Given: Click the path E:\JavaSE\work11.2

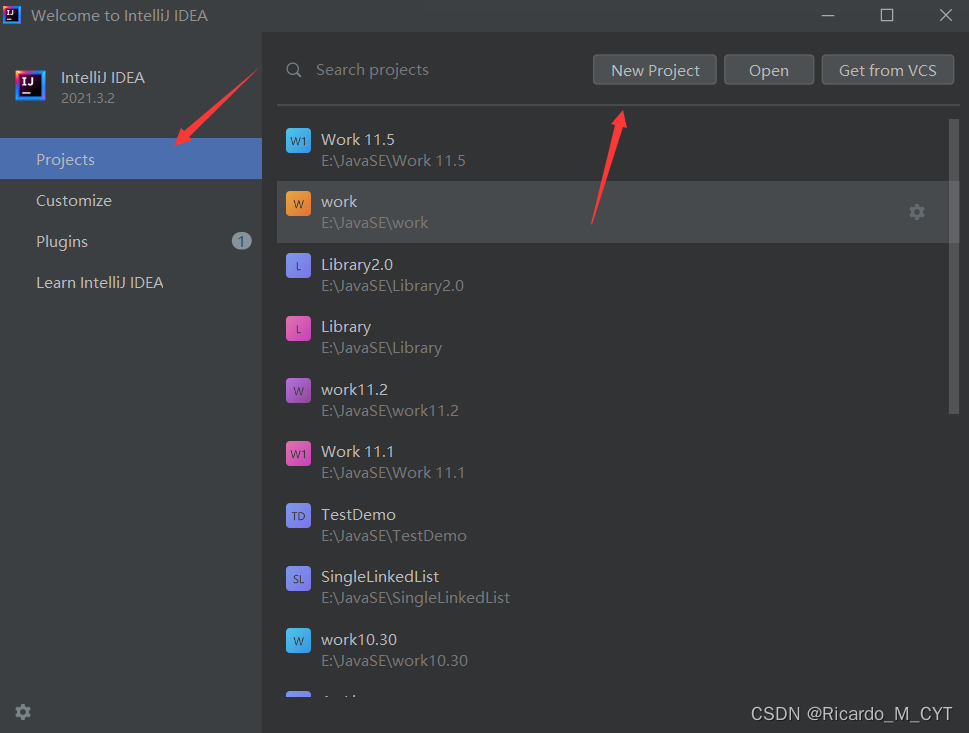Looking at the screenshot, I should pyautogui.click(x=390, y=410).
